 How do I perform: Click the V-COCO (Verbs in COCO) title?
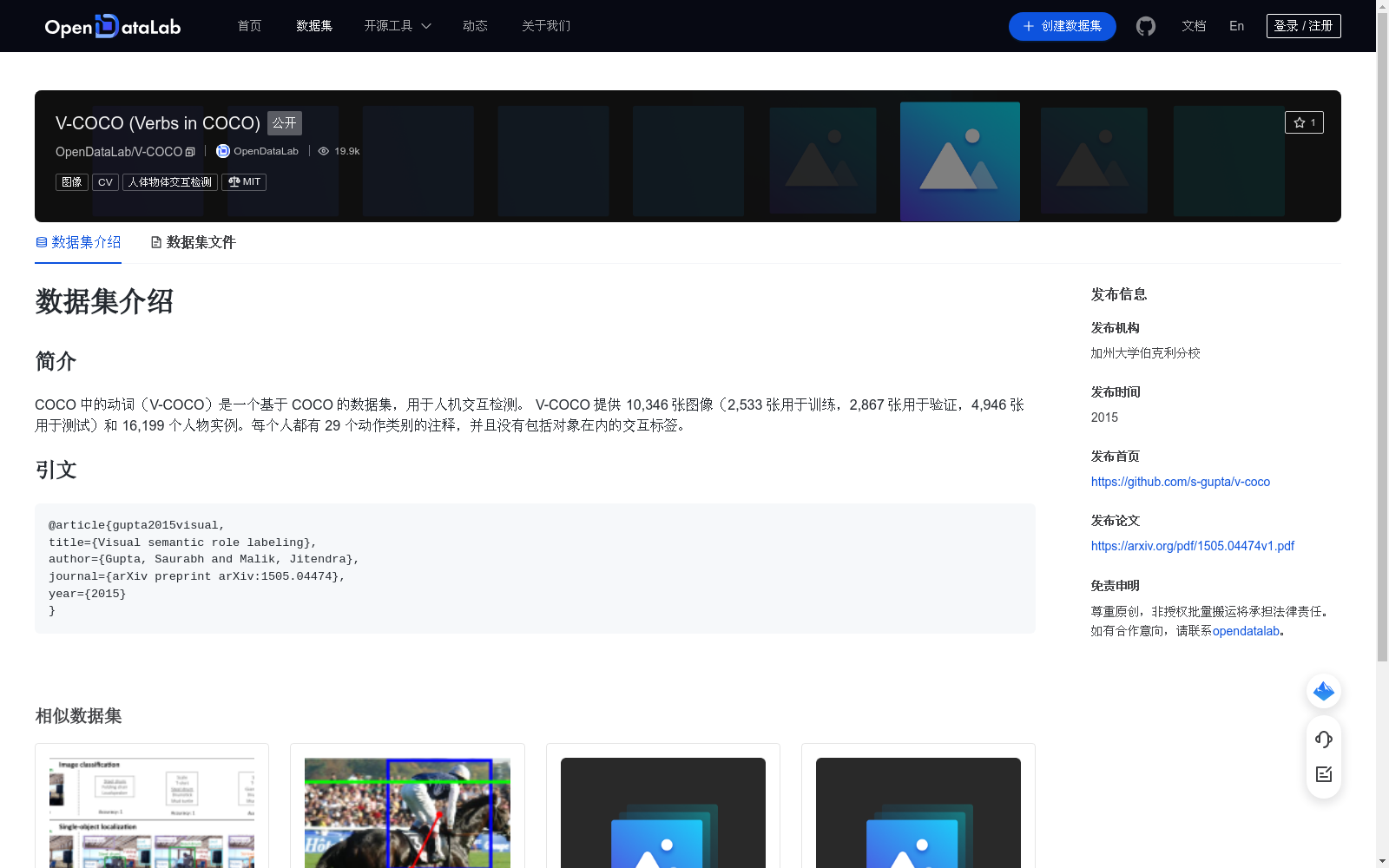[x=158, y=123]
